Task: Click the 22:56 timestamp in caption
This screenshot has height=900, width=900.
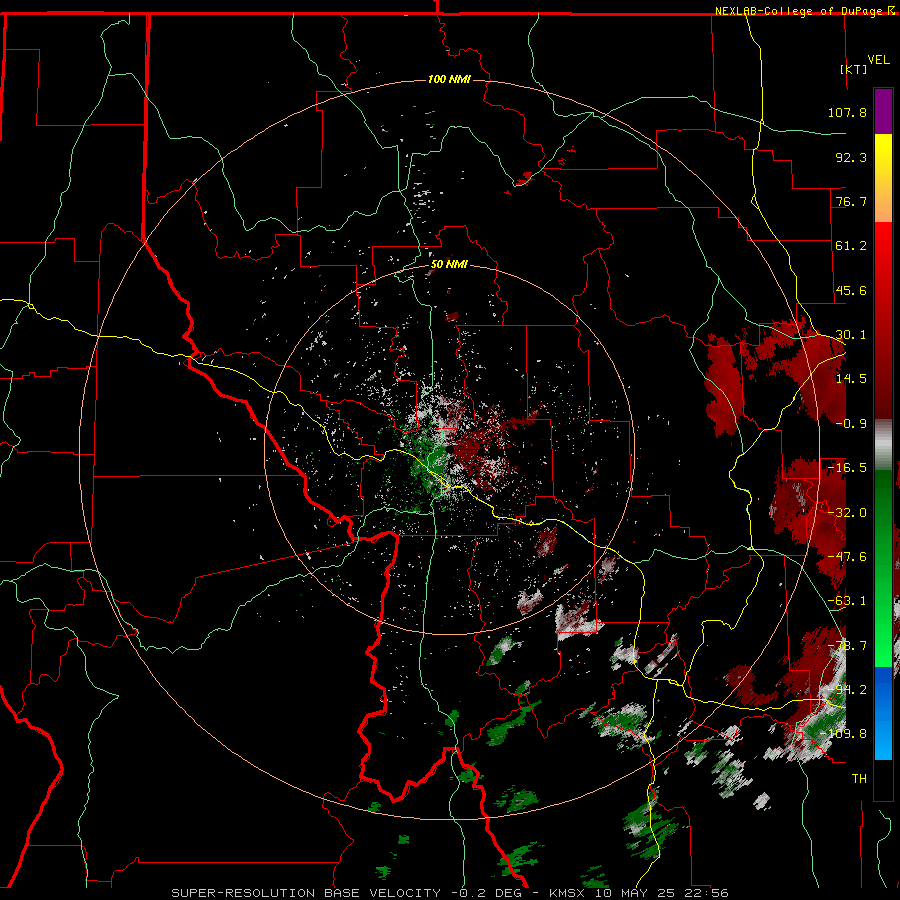Action: (707, 893)
